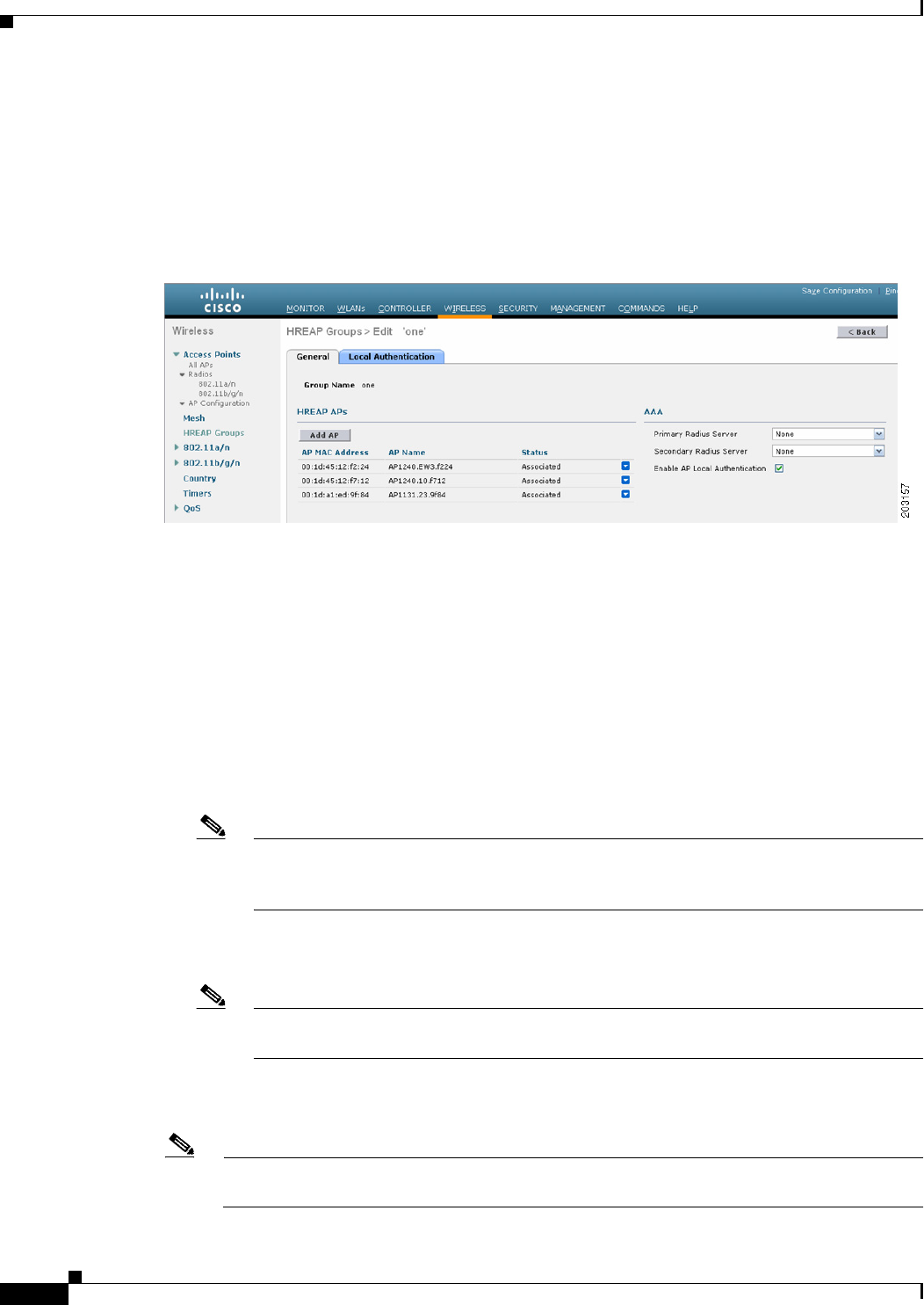
Task: Expand the 802.11a/n sidebar section
Action: 177,447
